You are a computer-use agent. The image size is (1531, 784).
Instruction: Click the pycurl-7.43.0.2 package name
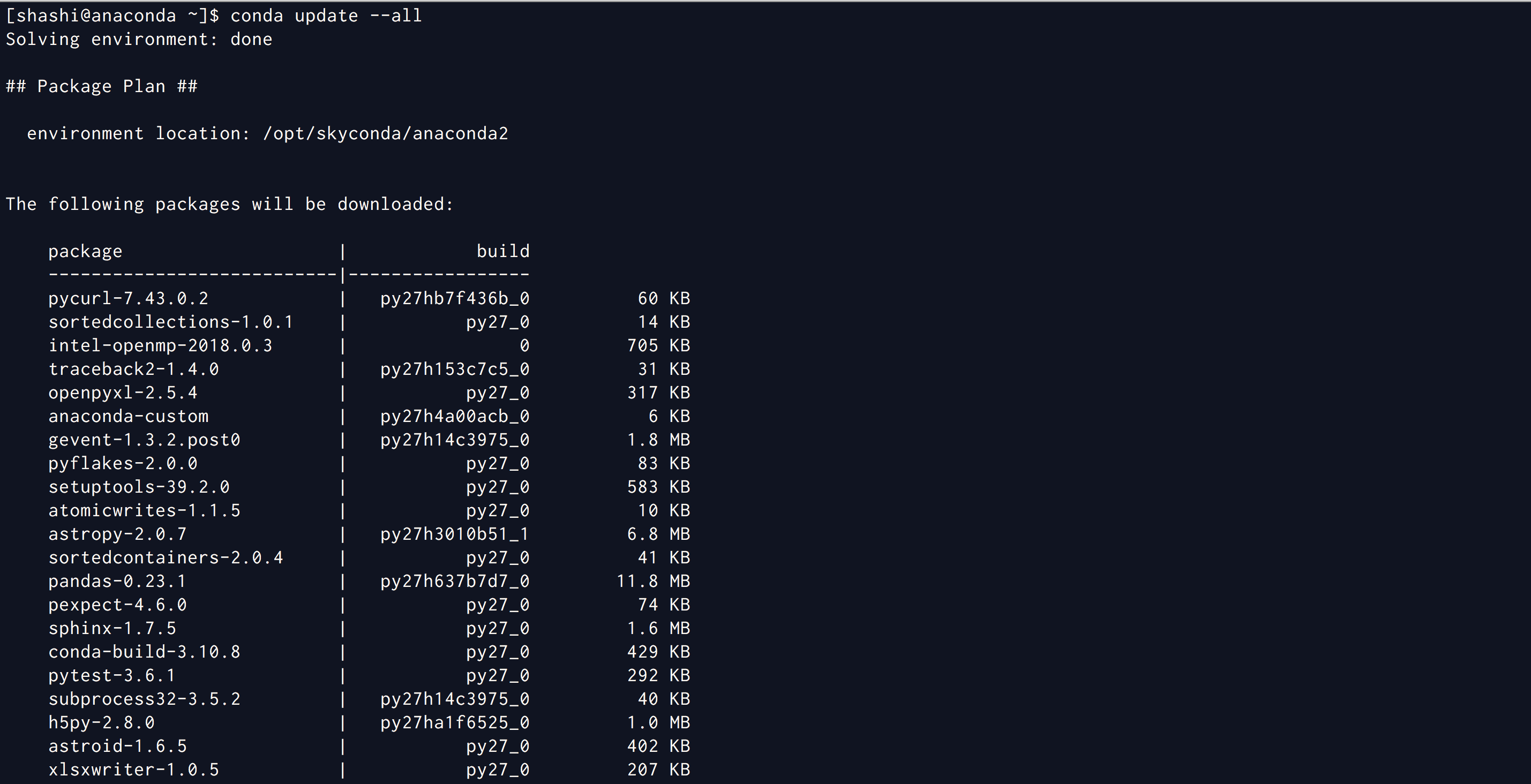pos(128,298)
